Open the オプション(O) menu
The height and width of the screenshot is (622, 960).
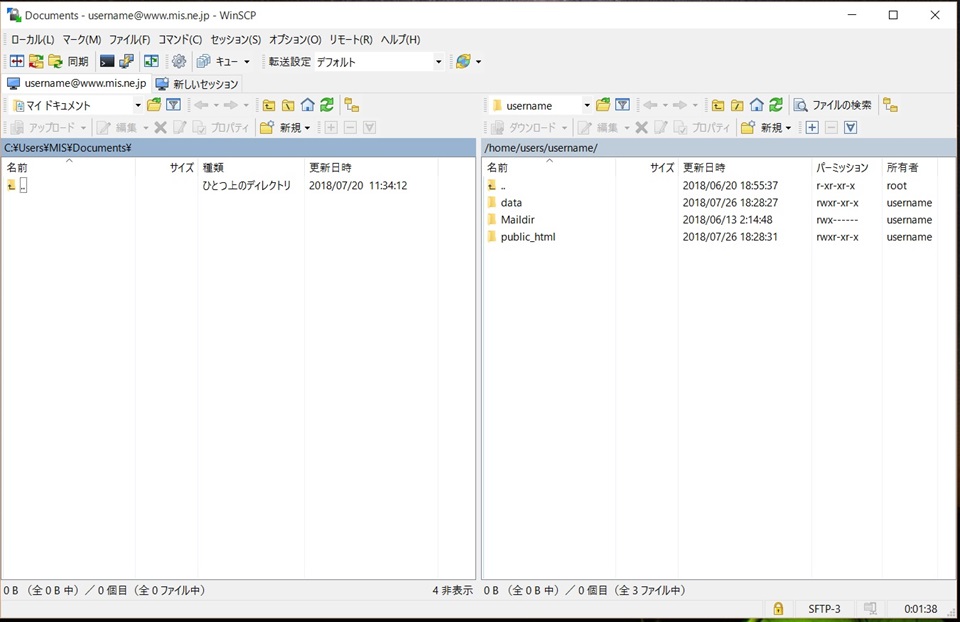point(295,39)
